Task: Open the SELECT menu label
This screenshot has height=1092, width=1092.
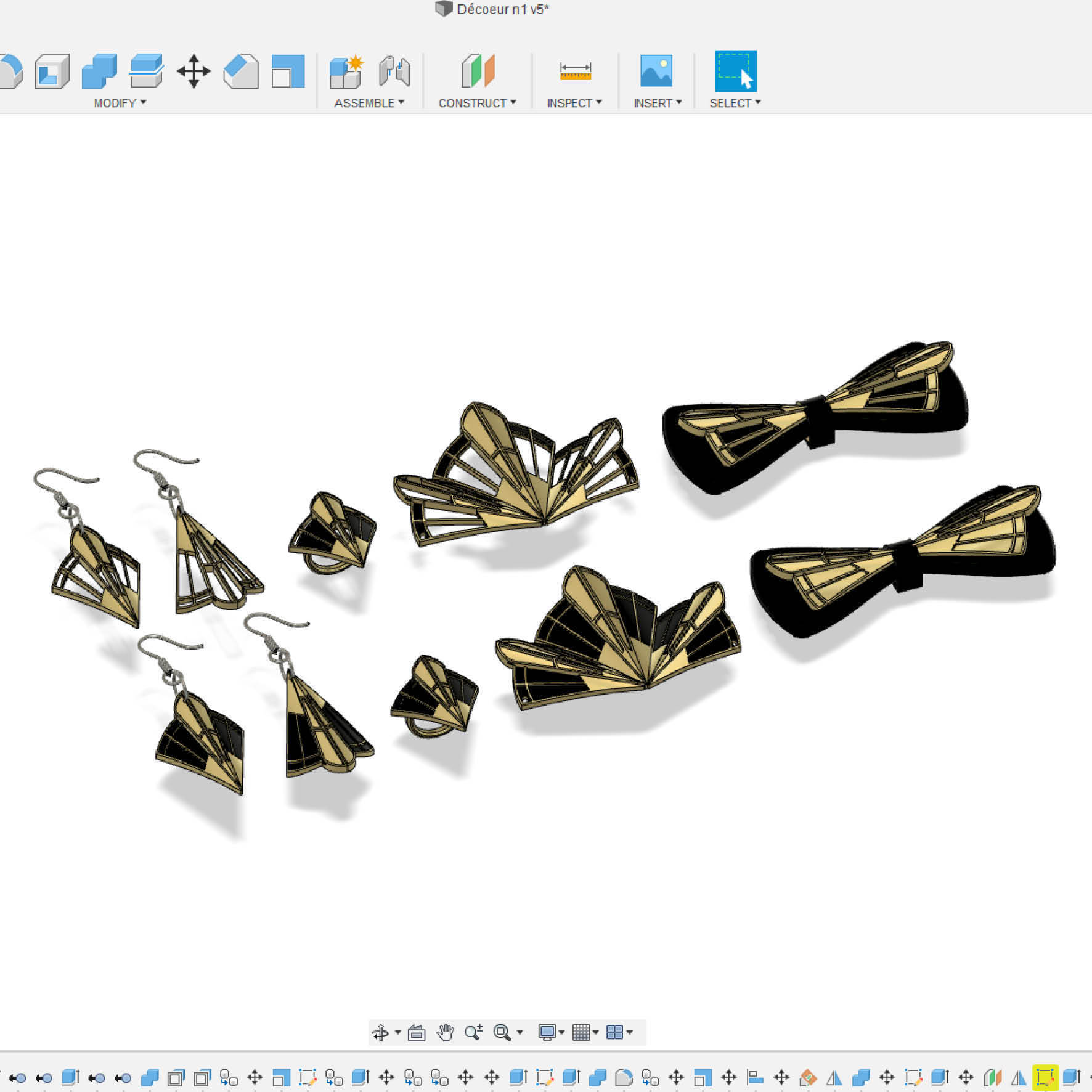Action: [x=735, y=103]
